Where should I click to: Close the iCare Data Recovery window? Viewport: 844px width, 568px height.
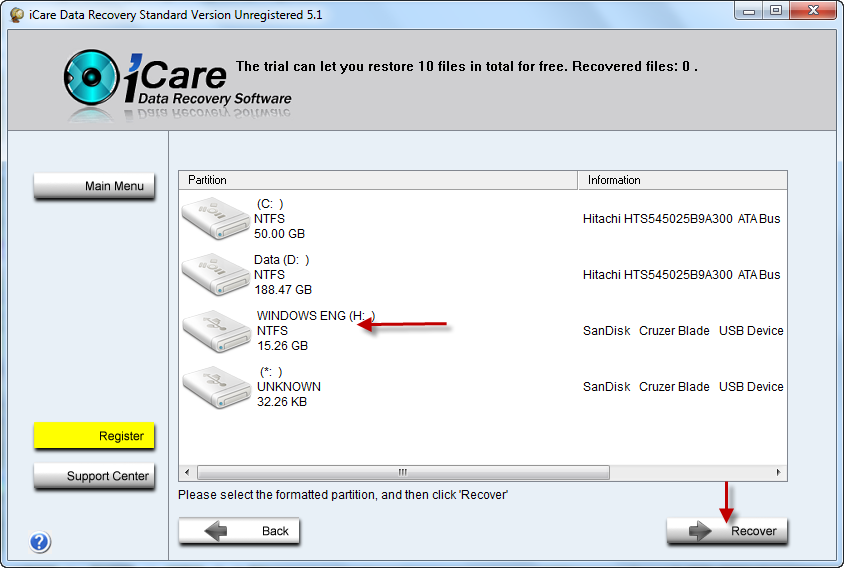[x=813, y=11]
